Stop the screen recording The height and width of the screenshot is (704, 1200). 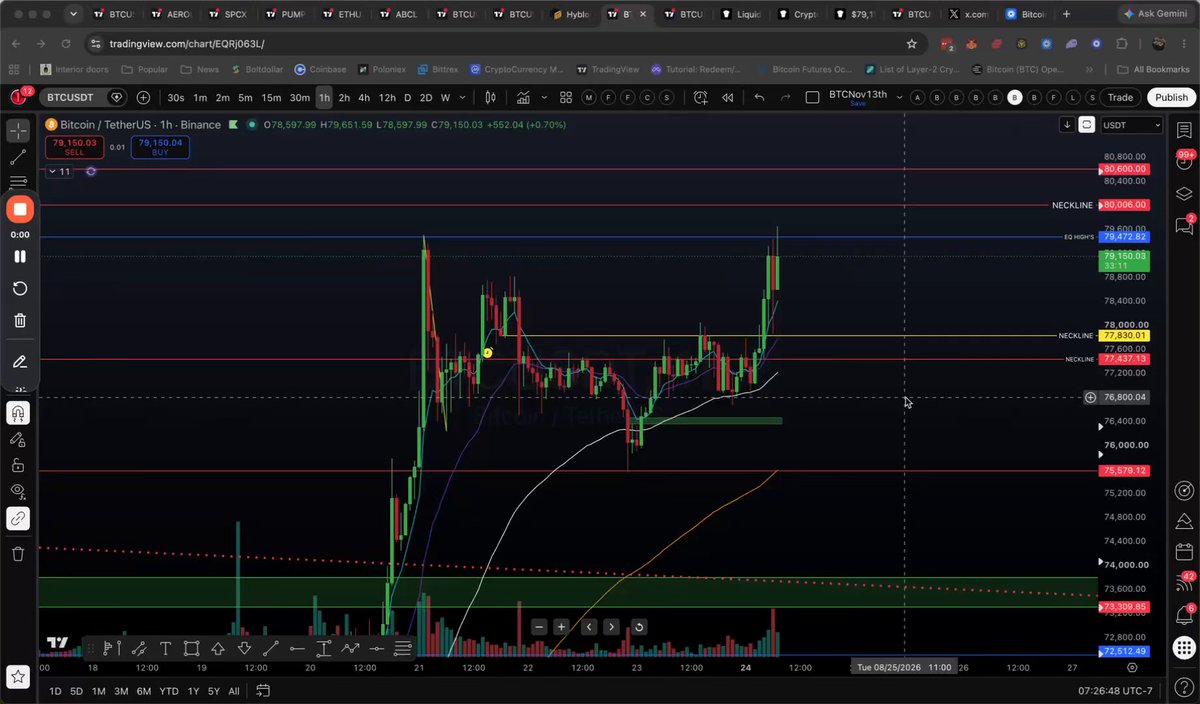click(20, 209)
